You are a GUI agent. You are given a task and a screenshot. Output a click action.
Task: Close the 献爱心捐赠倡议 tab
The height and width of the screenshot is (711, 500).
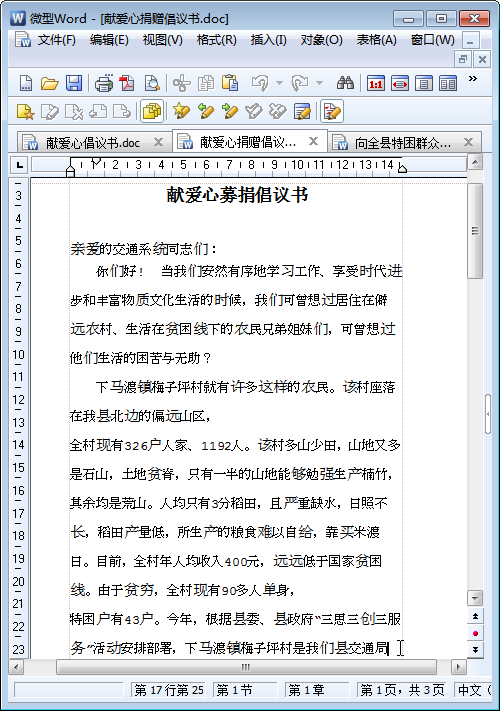(313, 141)
